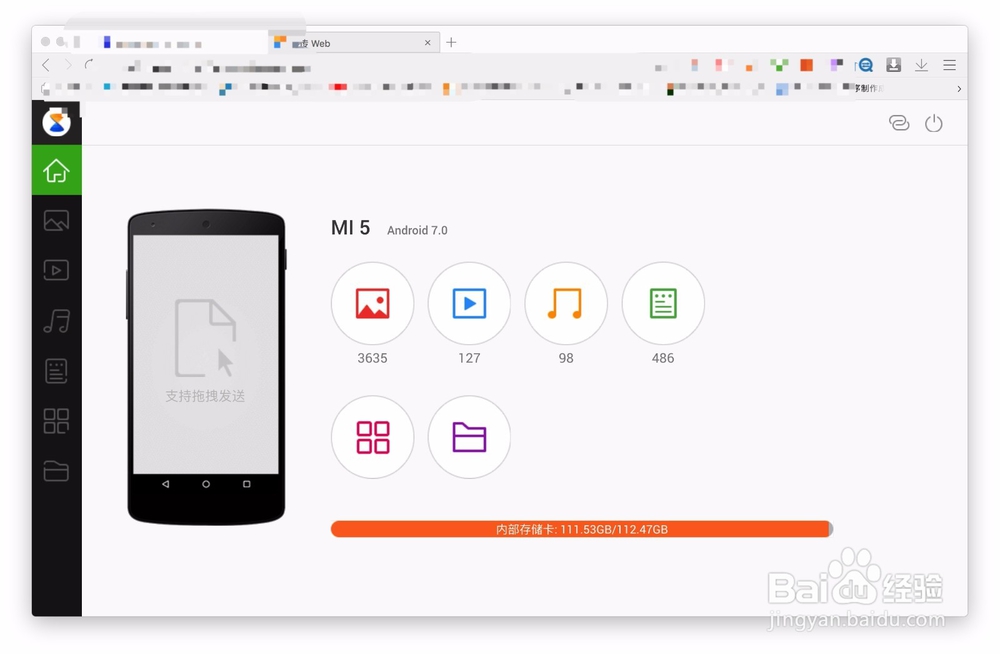Click the 486 document count
Screen dimensions: 1000x654
[x=663, y=358]
